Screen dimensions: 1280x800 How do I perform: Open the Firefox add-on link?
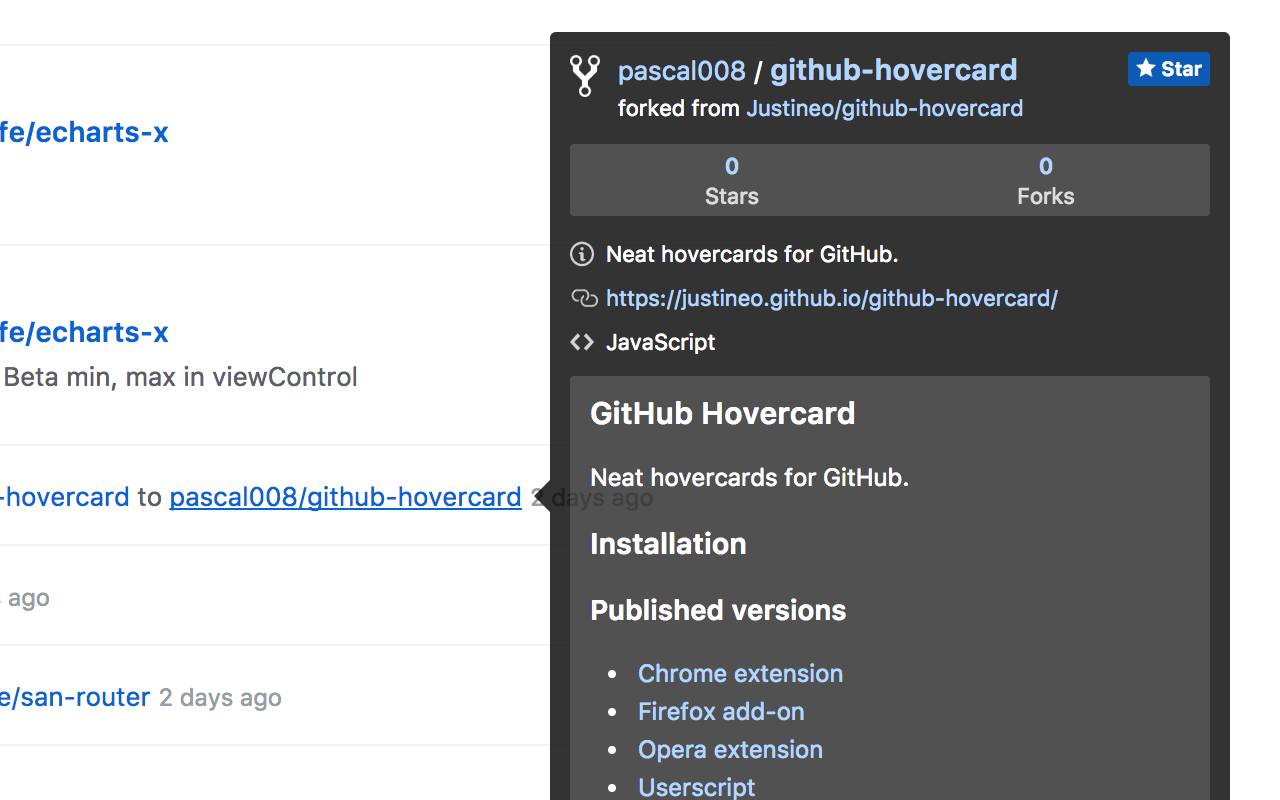pos(721,711)
